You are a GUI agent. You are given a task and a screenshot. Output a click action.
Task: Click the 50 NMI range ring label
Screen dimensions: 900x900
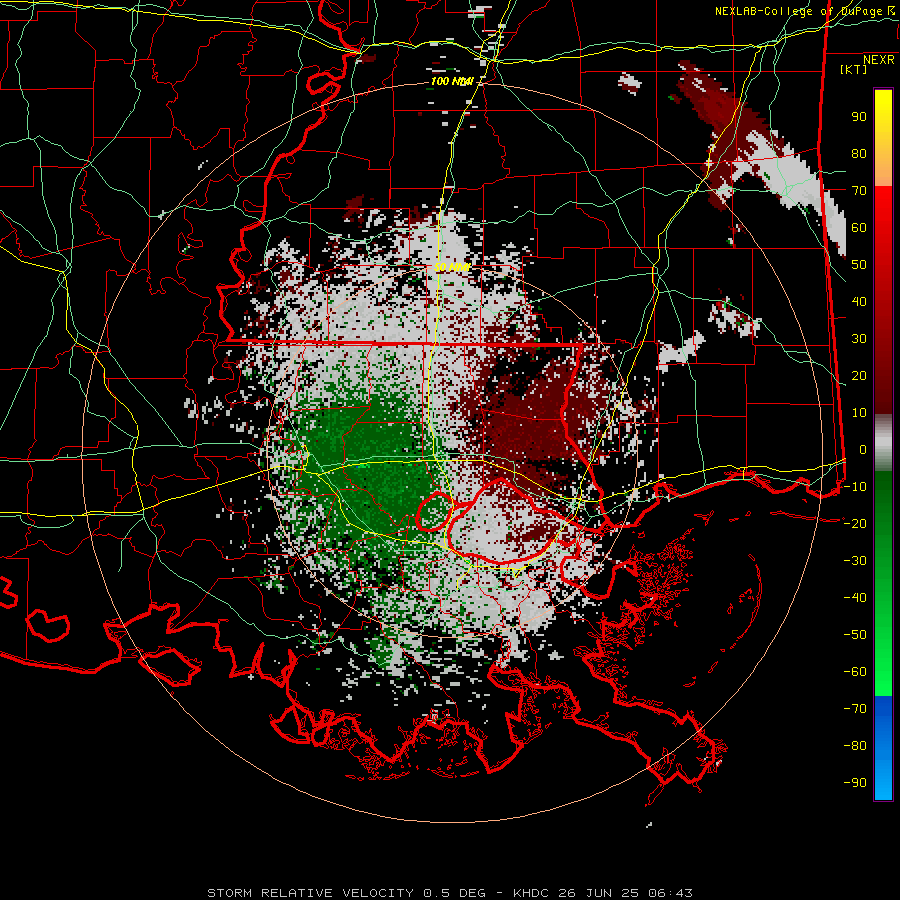[452, 267]
